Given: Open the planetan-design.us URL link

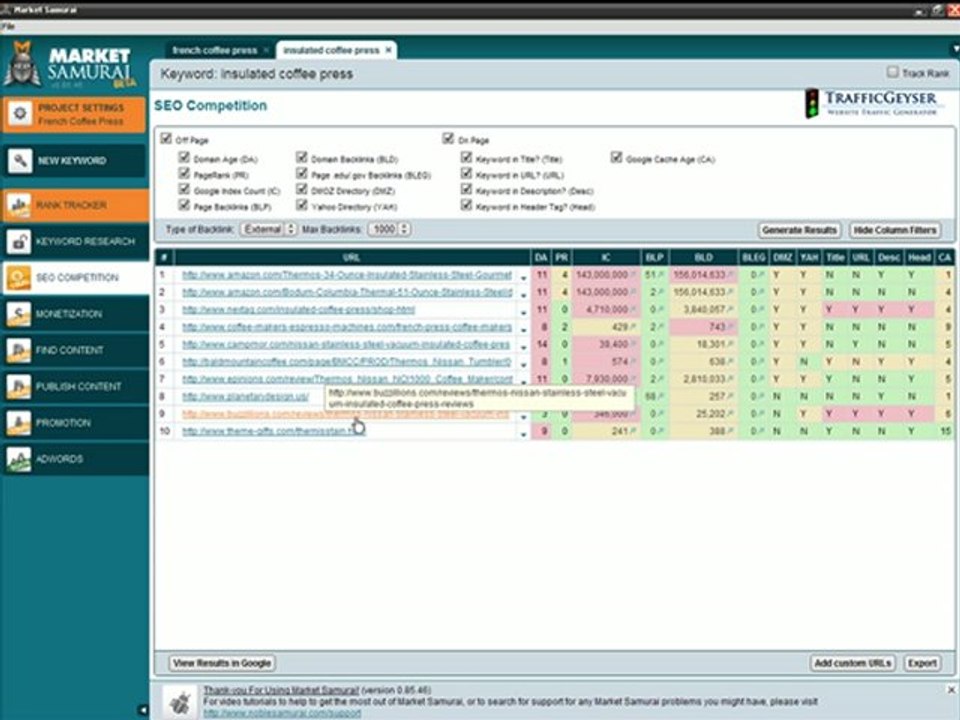Looking at the screenshot, I should (246, 397).
